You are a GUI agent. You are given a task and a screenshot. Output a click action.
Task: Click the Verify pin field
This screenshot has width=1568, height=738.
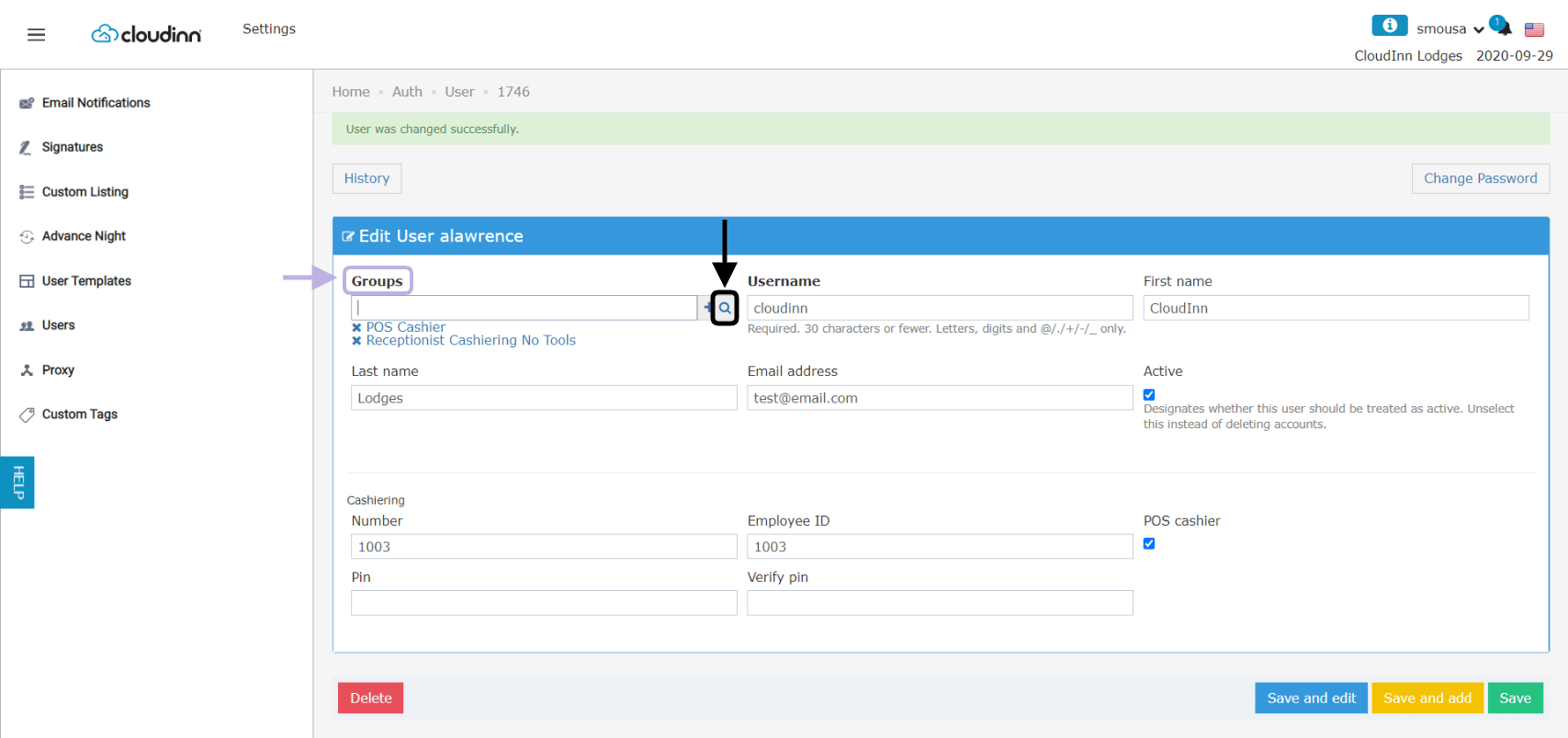click(940, 603)
